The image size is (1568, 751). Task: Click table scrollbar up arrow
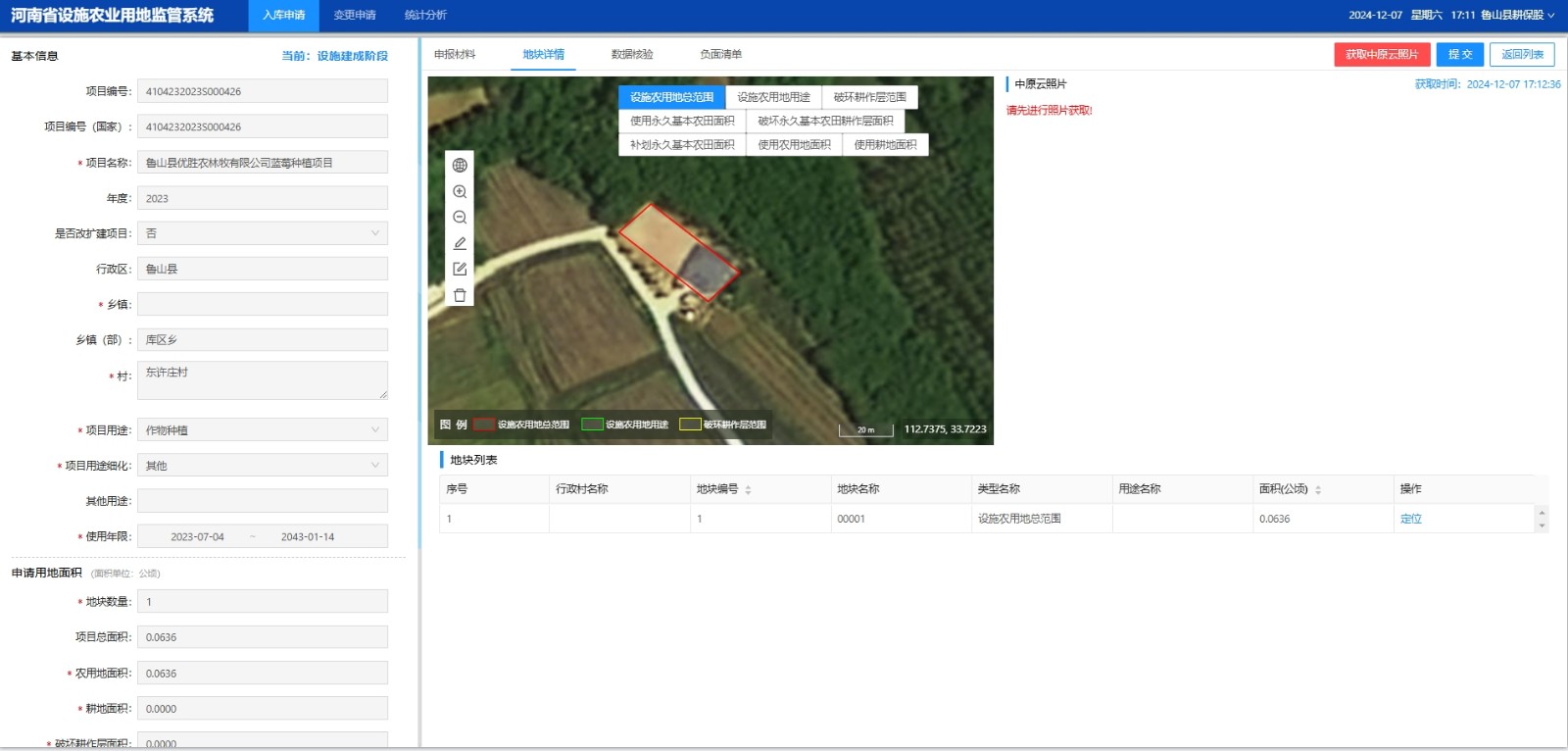pyautogui.click(x=1542, y=513)
